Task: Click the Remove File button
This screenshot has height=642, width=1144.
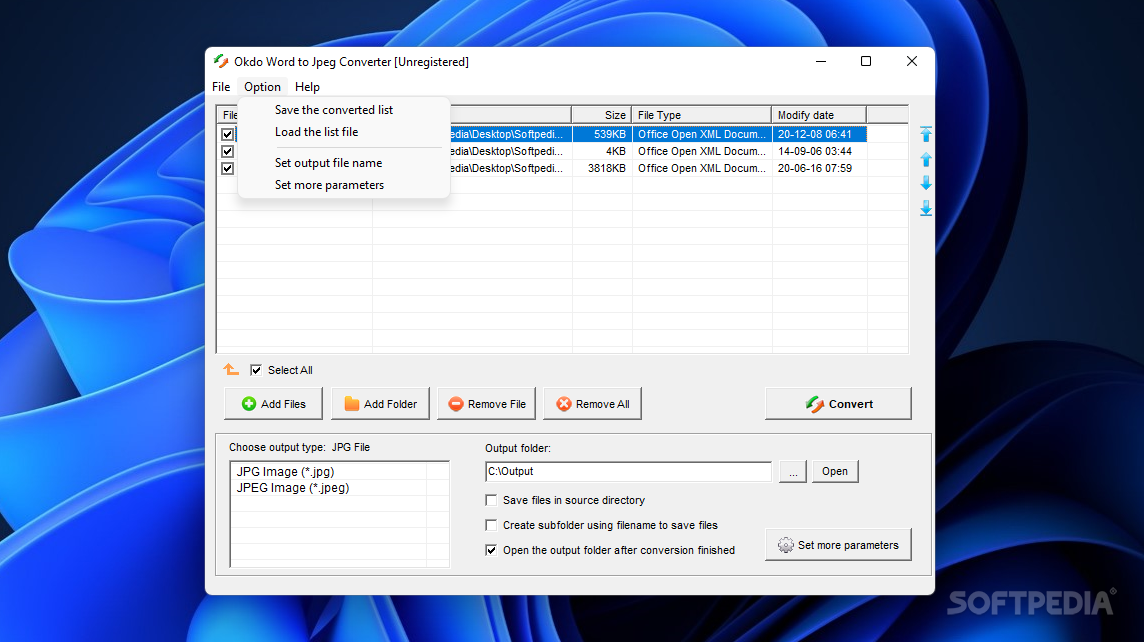Action: pos(487,403)
